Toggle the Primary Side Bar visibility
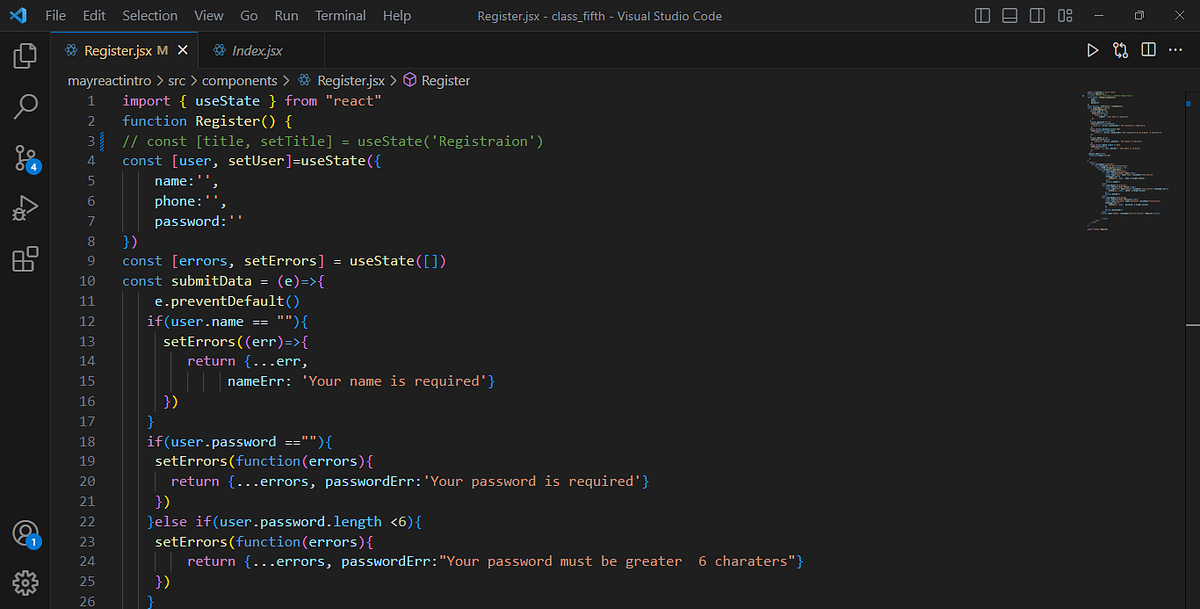 pos(980,15)
